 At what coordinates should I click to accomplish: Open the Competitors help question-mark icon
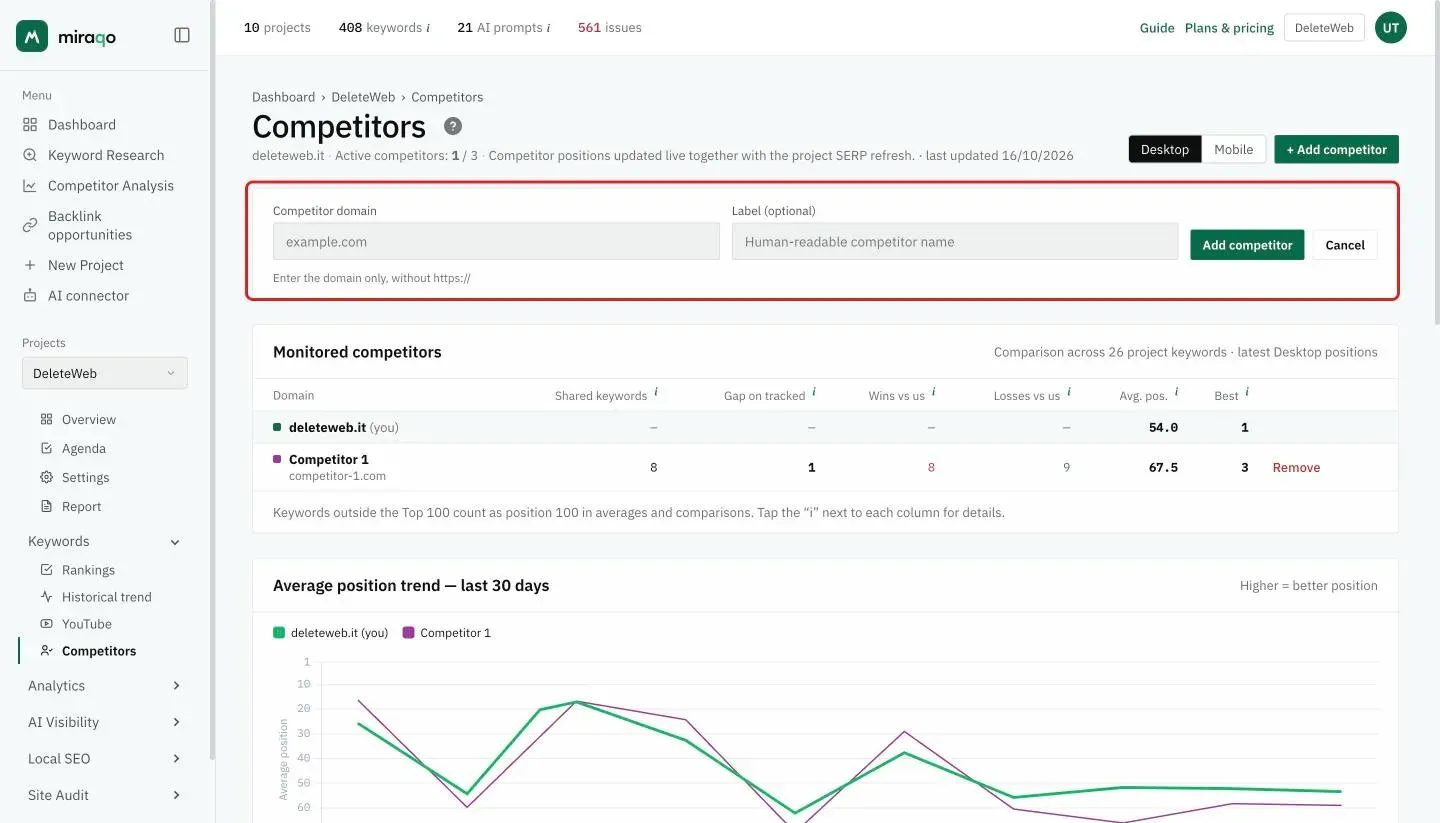(x=453, y=126)
